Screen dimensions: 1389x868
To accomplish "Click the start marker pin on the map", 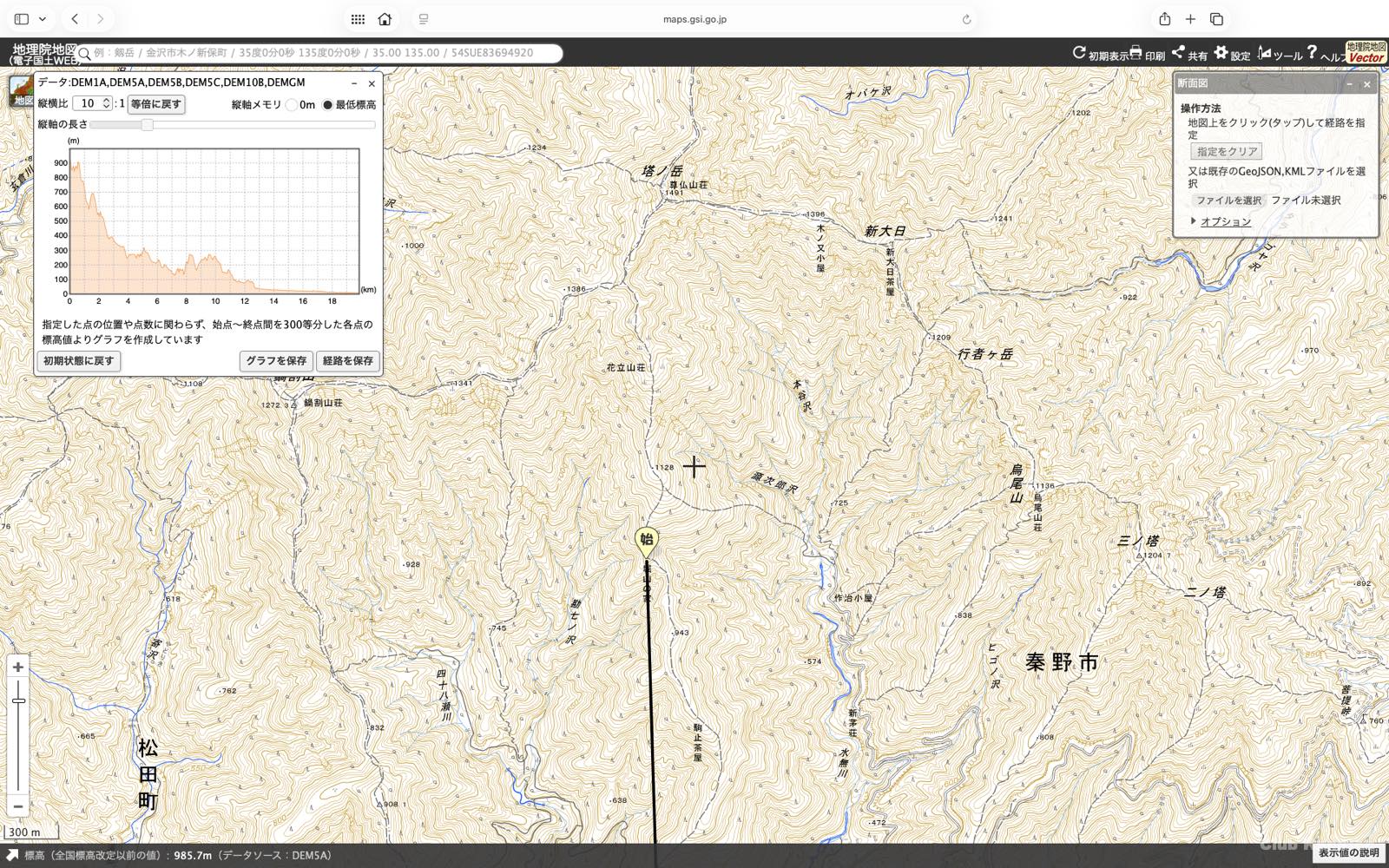I will [x=646, y=541].
